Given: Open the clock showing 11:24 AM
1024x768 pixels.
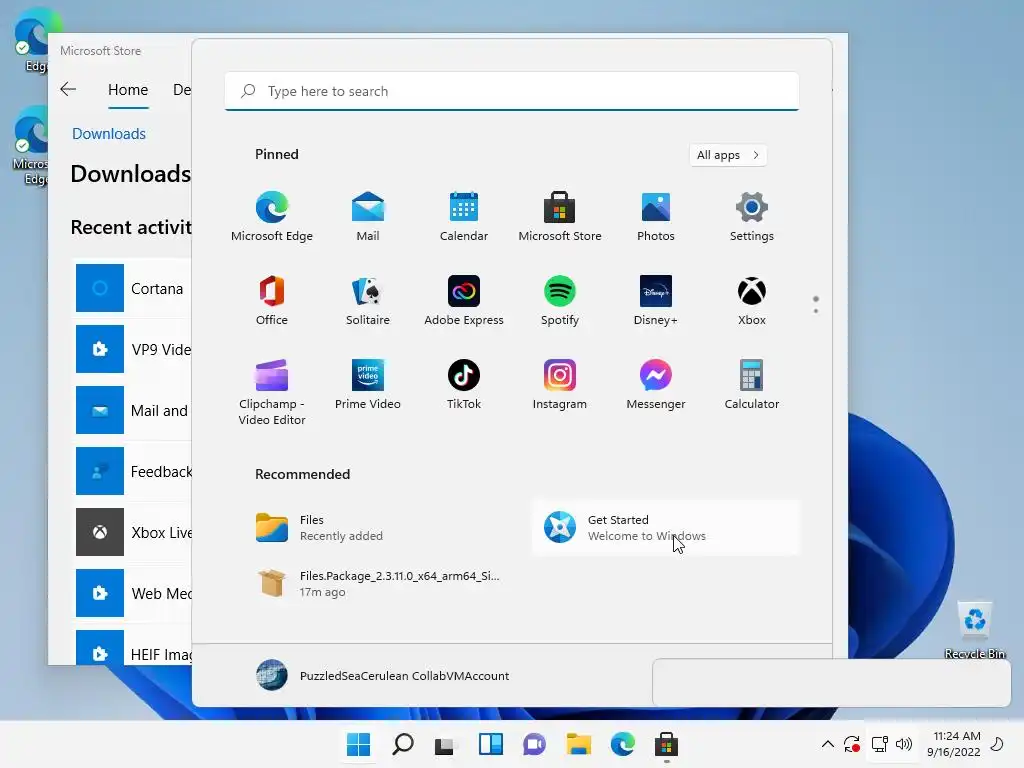Looking at the screenshot, I should 953,744.
